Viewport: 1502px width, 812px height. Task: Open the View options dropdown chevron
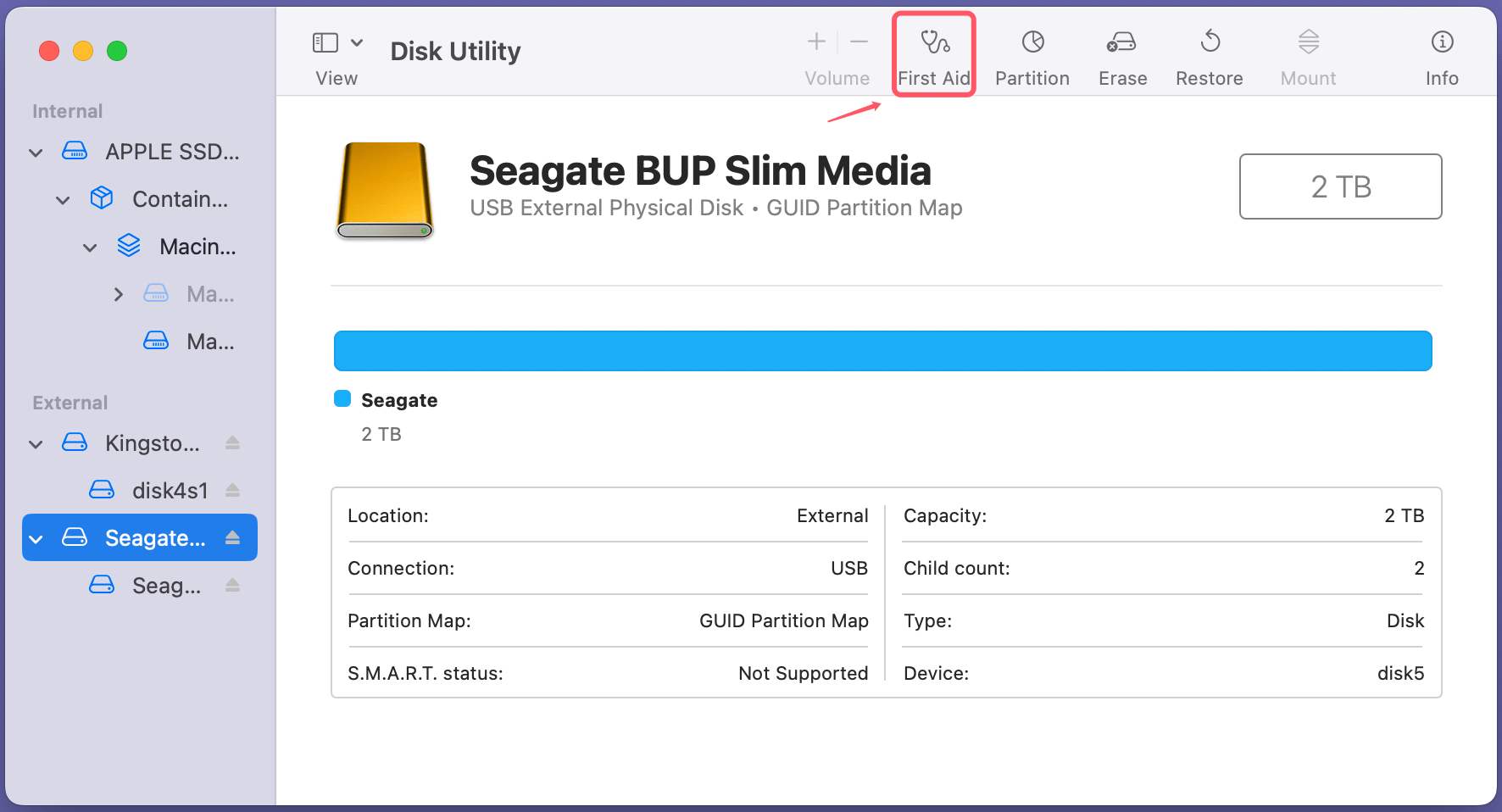357,41
